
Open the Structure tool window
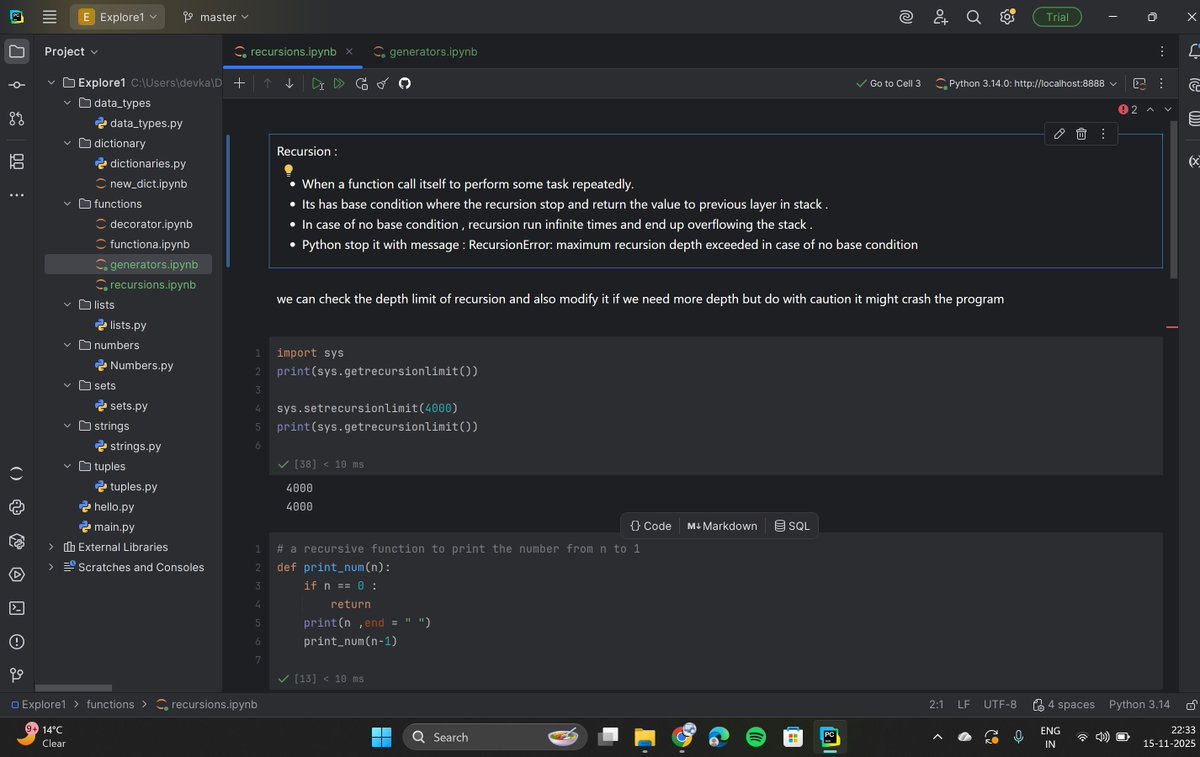point(17,162)
